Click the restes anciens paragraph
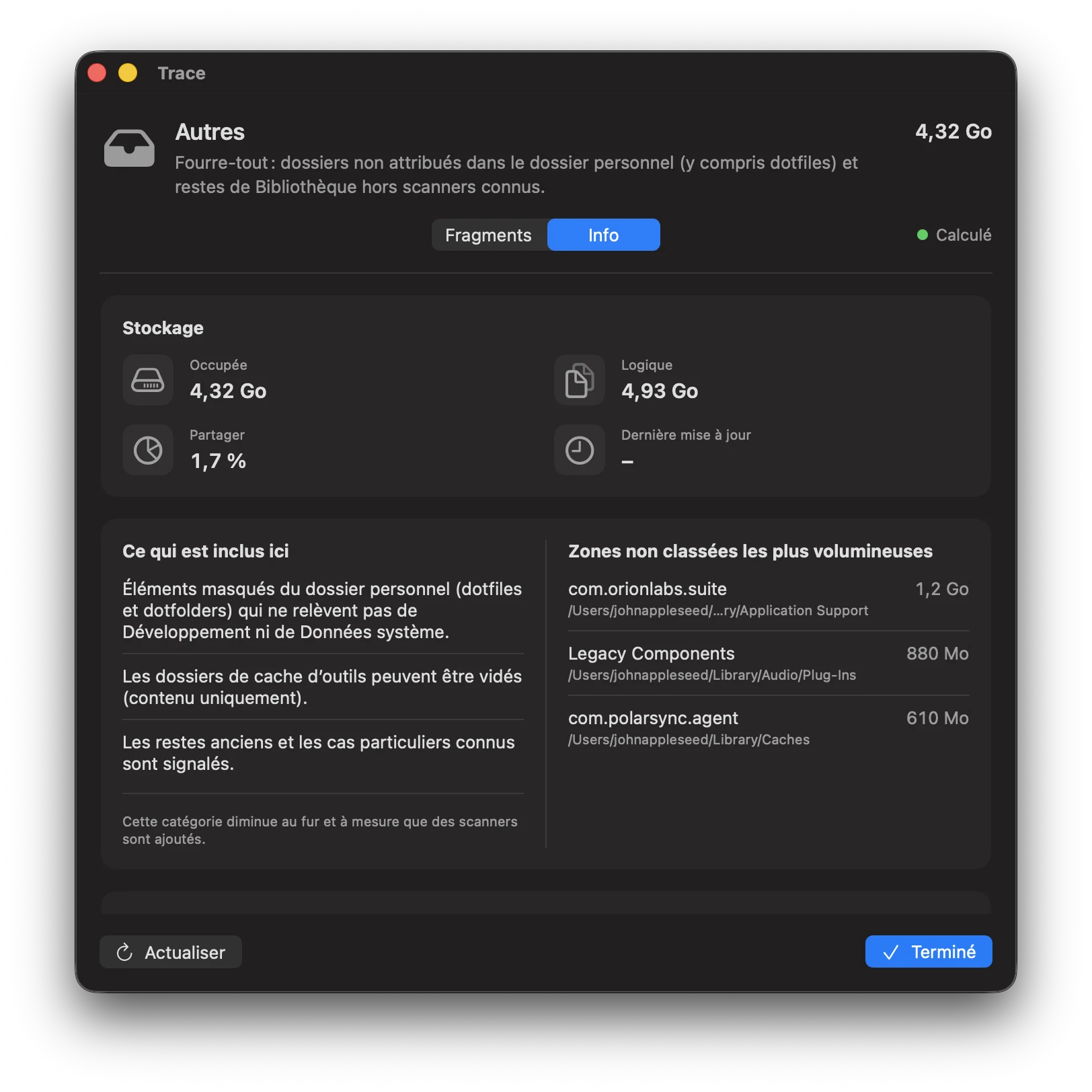The width and height of the screenshot is (1092, 1092). tap(319, 752)
